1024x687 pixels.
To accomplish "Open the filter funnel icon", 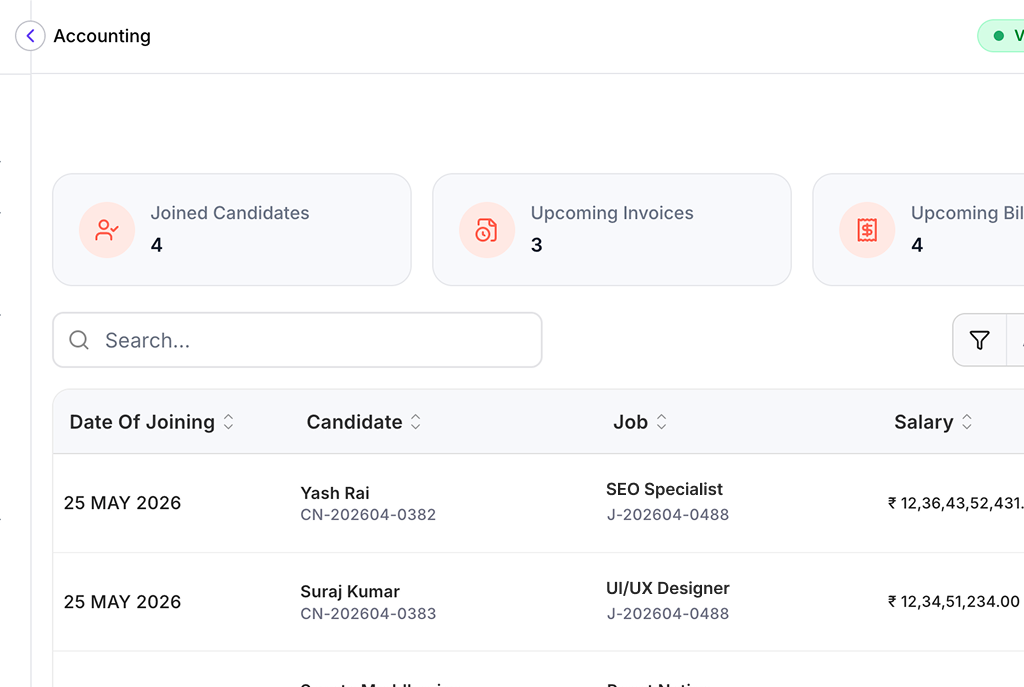I will tap(979, 340).
